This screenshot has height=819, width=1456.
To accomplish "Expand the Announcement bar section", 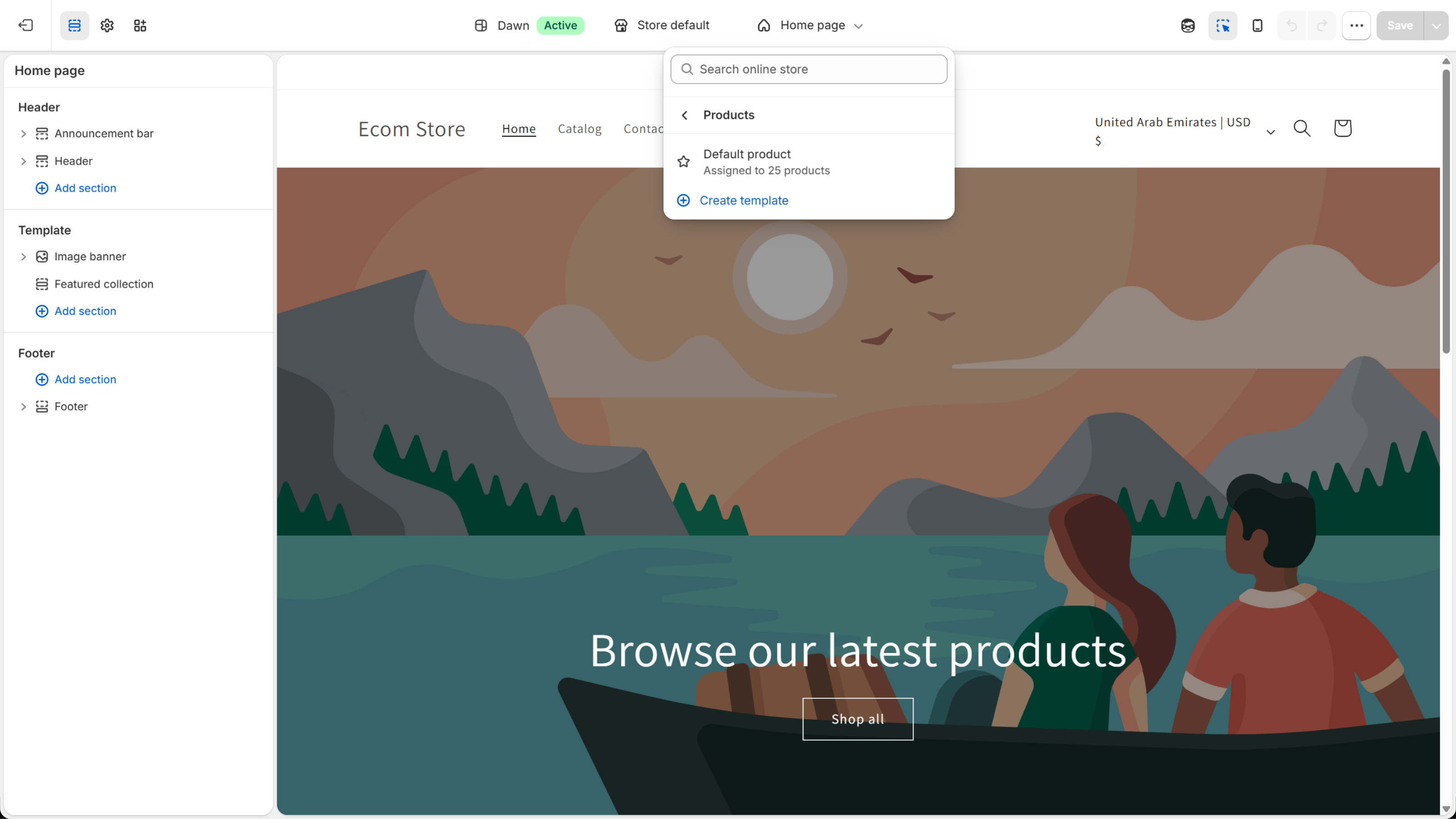I will click(23, 134).
